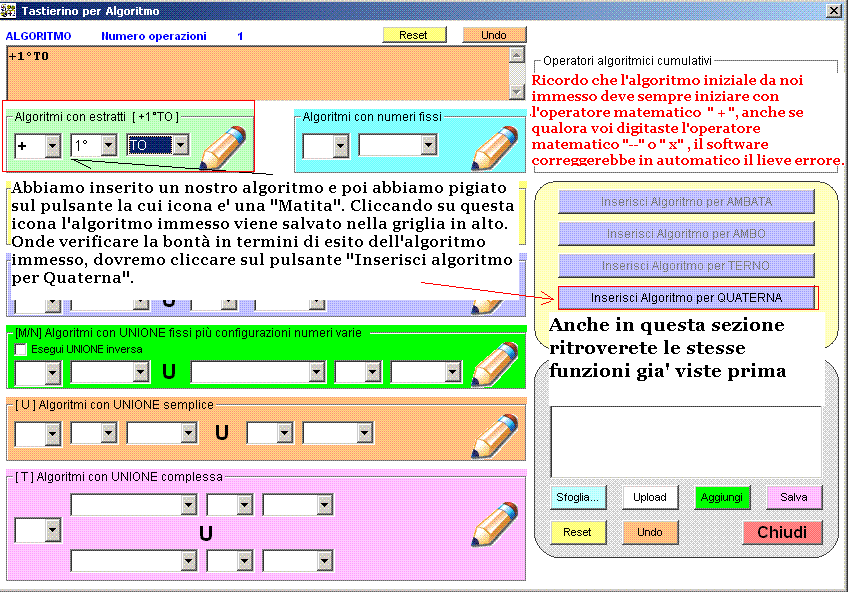
Task: Save the M/N UNIONE fissi algorithm with its pencil
Action: (x=495, y=363)
